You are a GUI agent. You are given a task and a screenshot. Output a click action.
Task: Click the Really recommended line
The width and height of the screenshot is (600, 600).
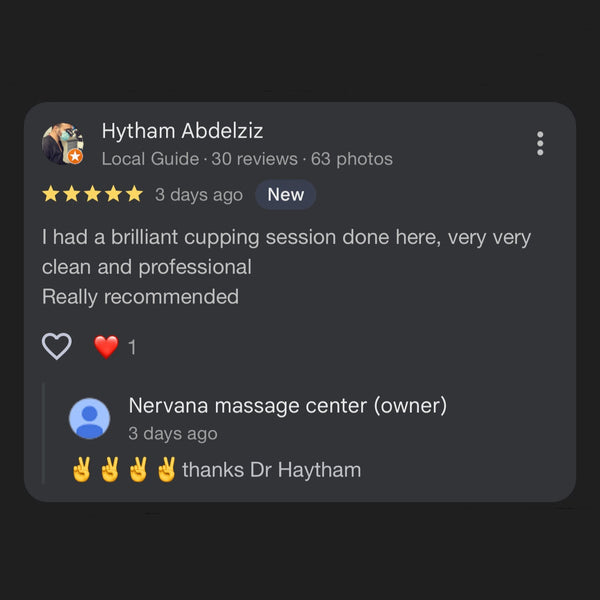pos(140,297)
